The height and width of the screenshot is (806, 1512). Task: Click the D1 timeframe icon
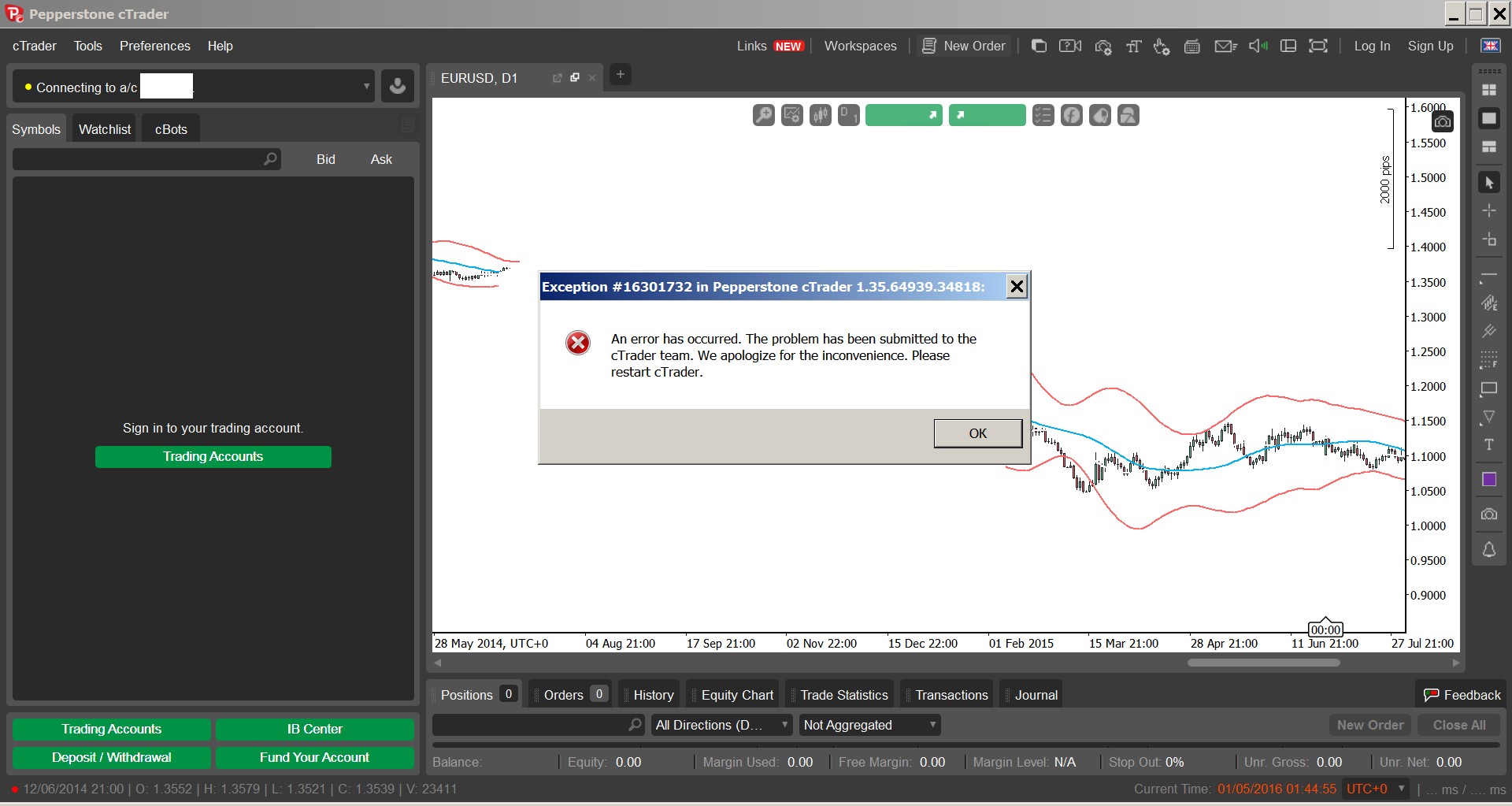[848, 116]
